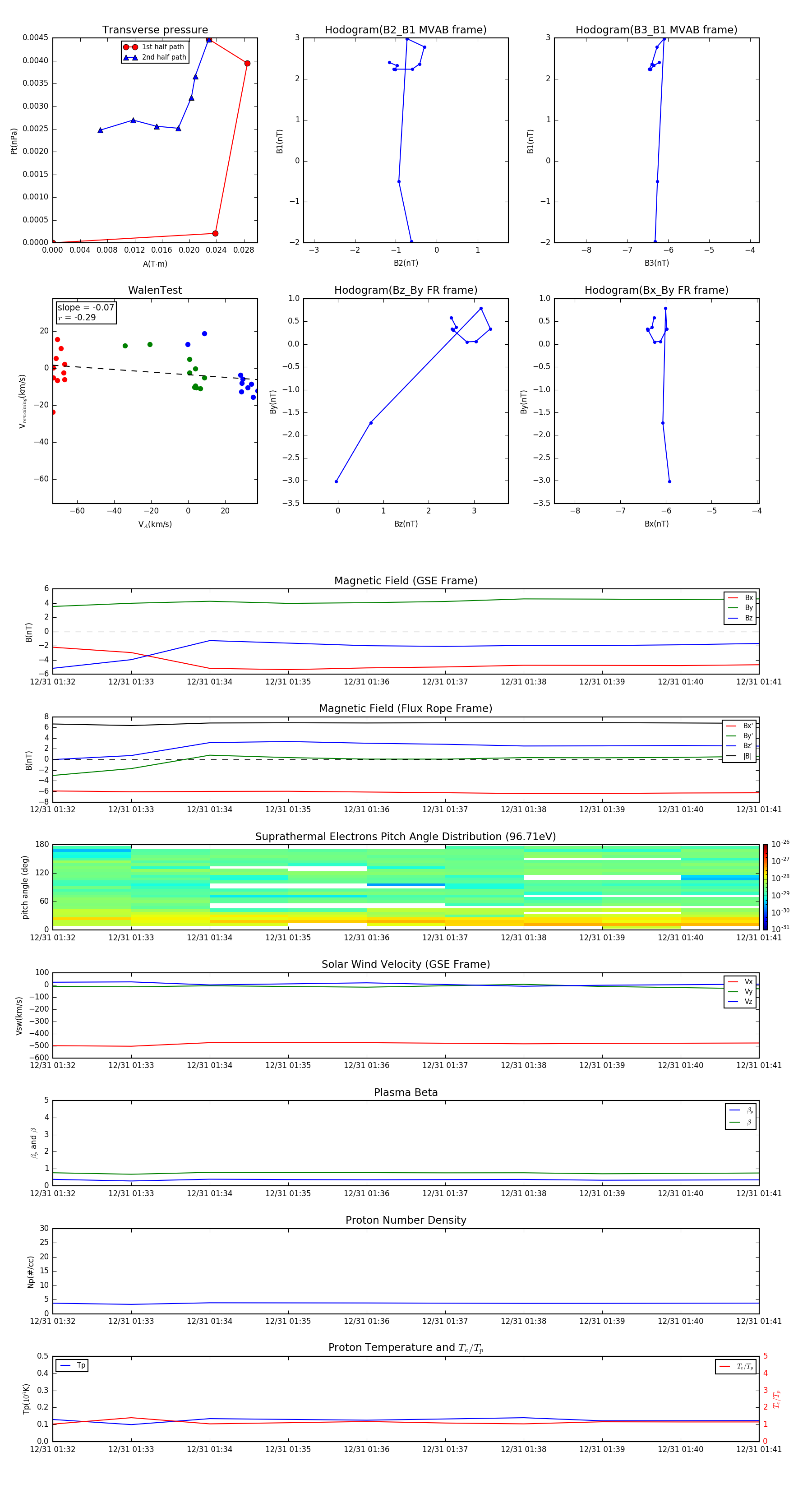812x1489 pixels.
Task: Select the Bz entry in the GSE magnetic field legend
Action: click(x=740, y=618)
